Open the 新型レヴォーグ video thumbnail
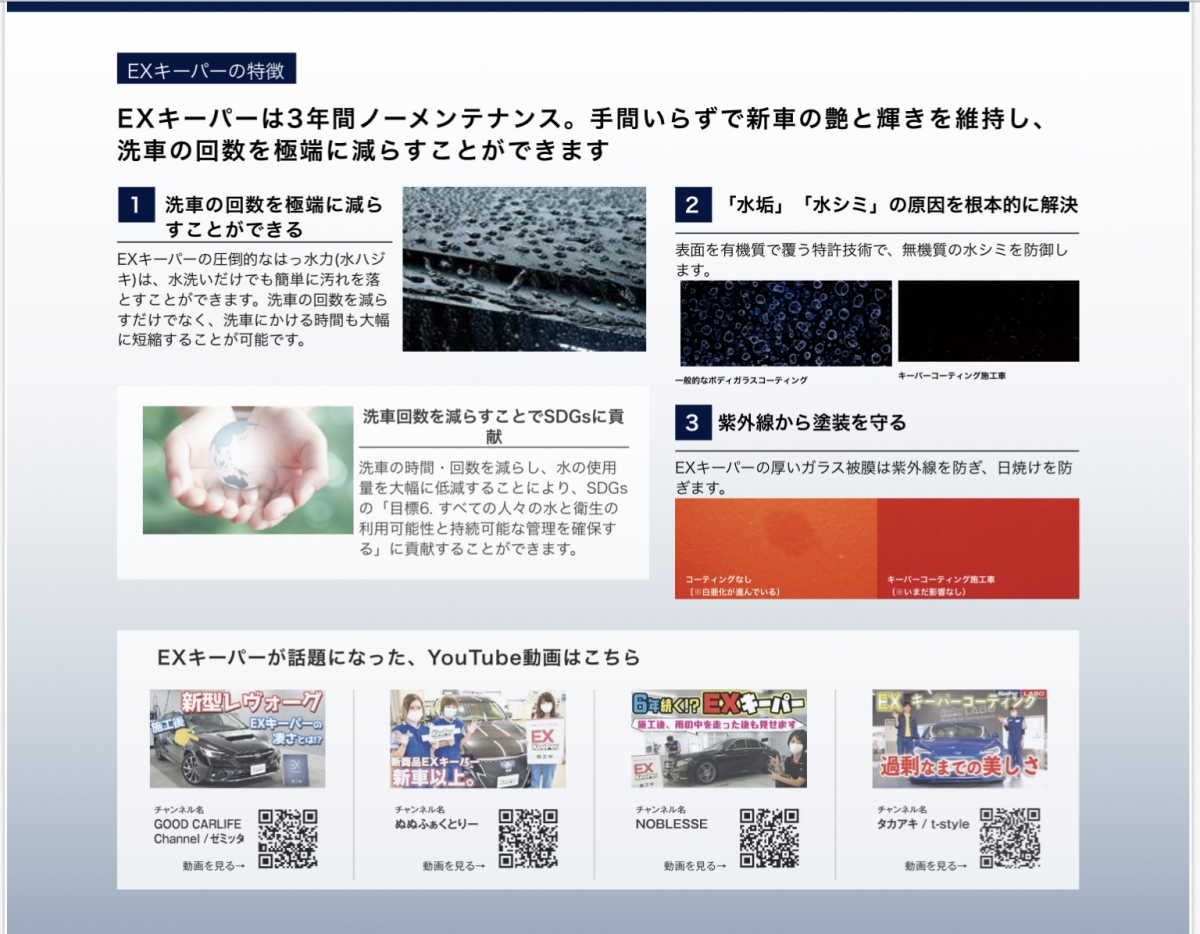This screenshot has width=1200, height=934. (237, 739)
